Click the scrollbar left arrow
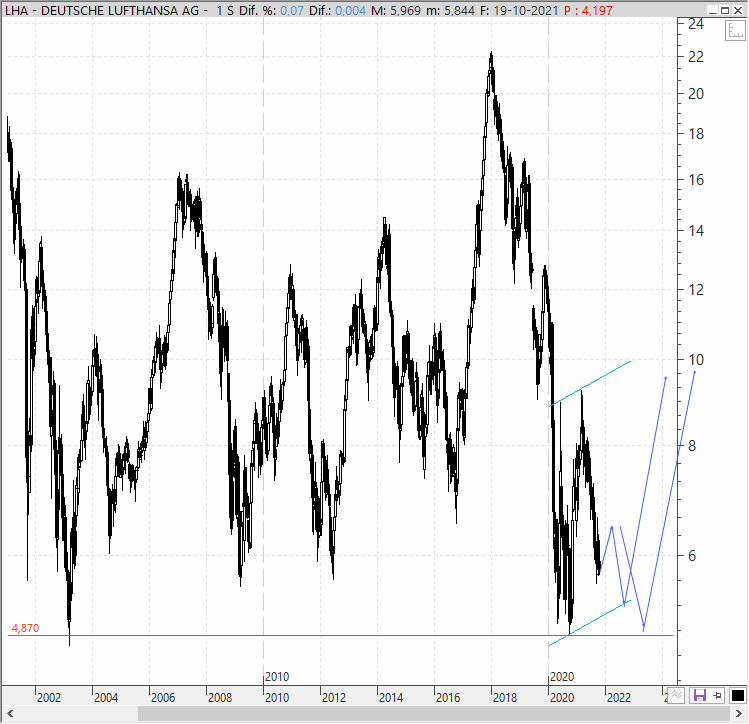 click(10, 714)
